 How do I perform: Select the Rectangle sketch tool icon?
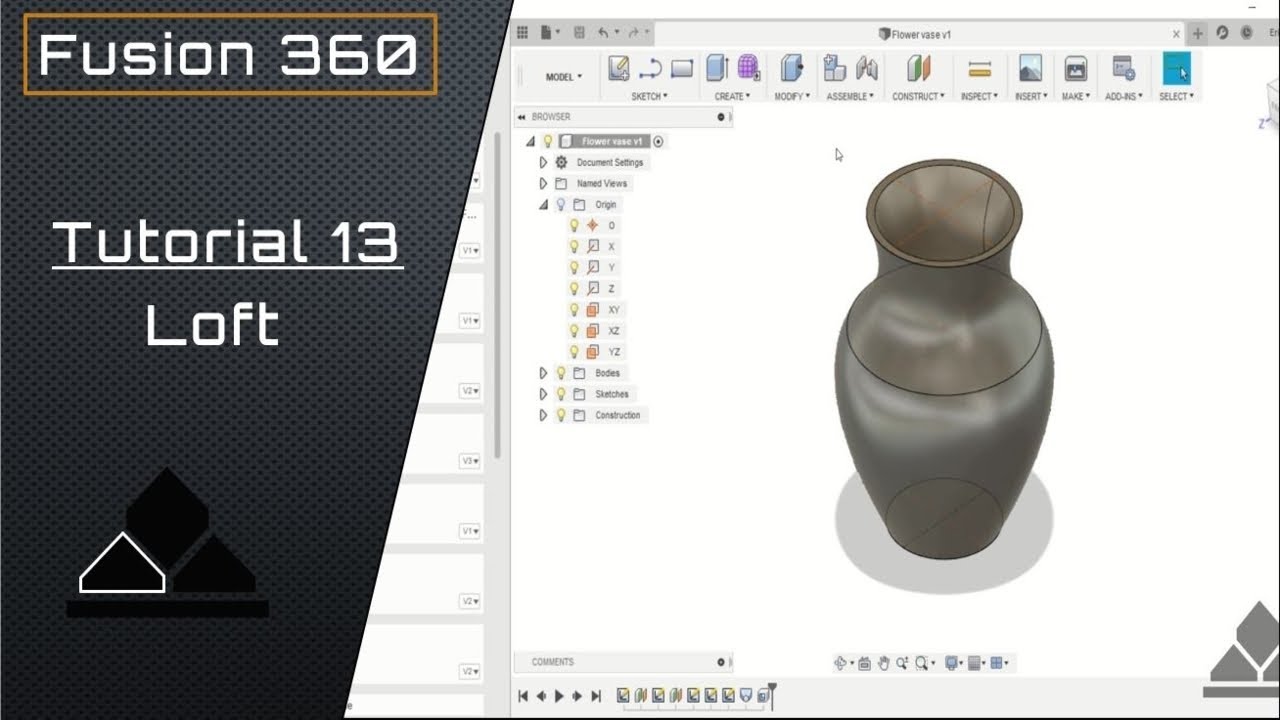coord(682,69)
